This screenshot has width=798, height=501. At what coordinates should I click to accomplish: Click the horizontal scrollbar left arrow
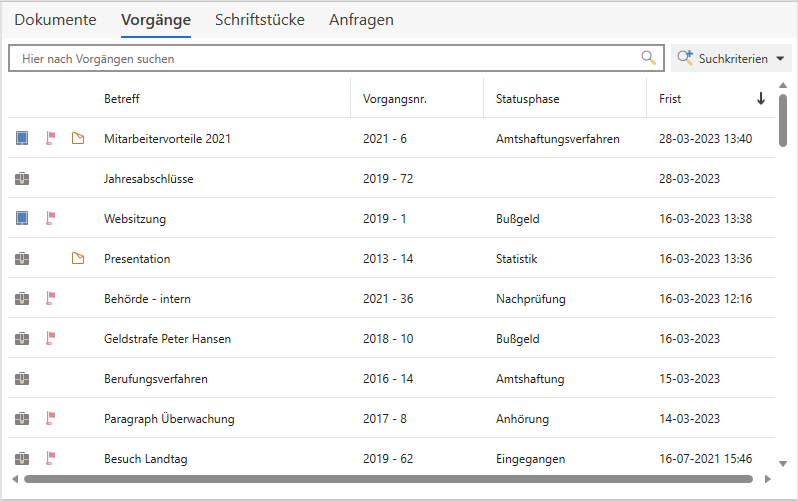click(x=15, y=479)
